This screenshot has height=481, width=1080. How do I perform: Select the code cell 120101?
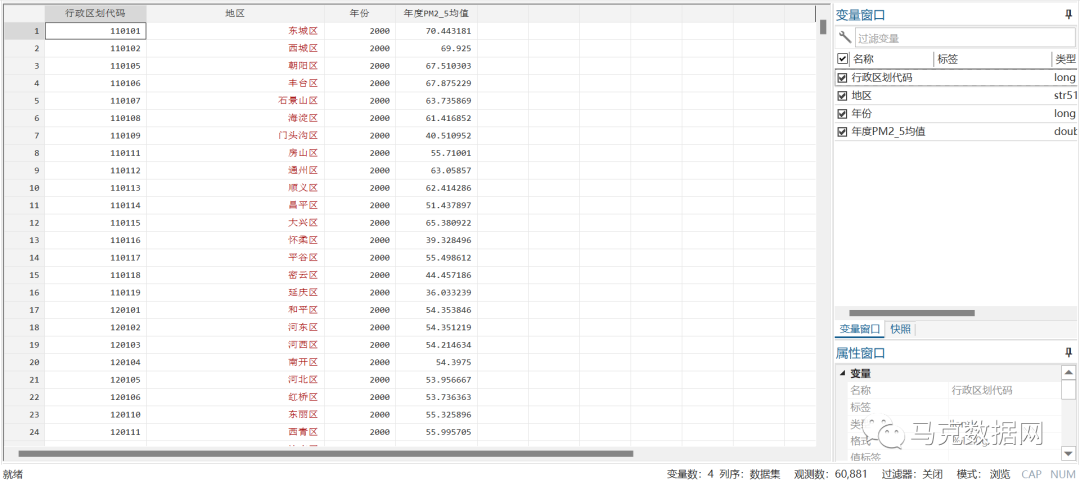tap(96, 310)
